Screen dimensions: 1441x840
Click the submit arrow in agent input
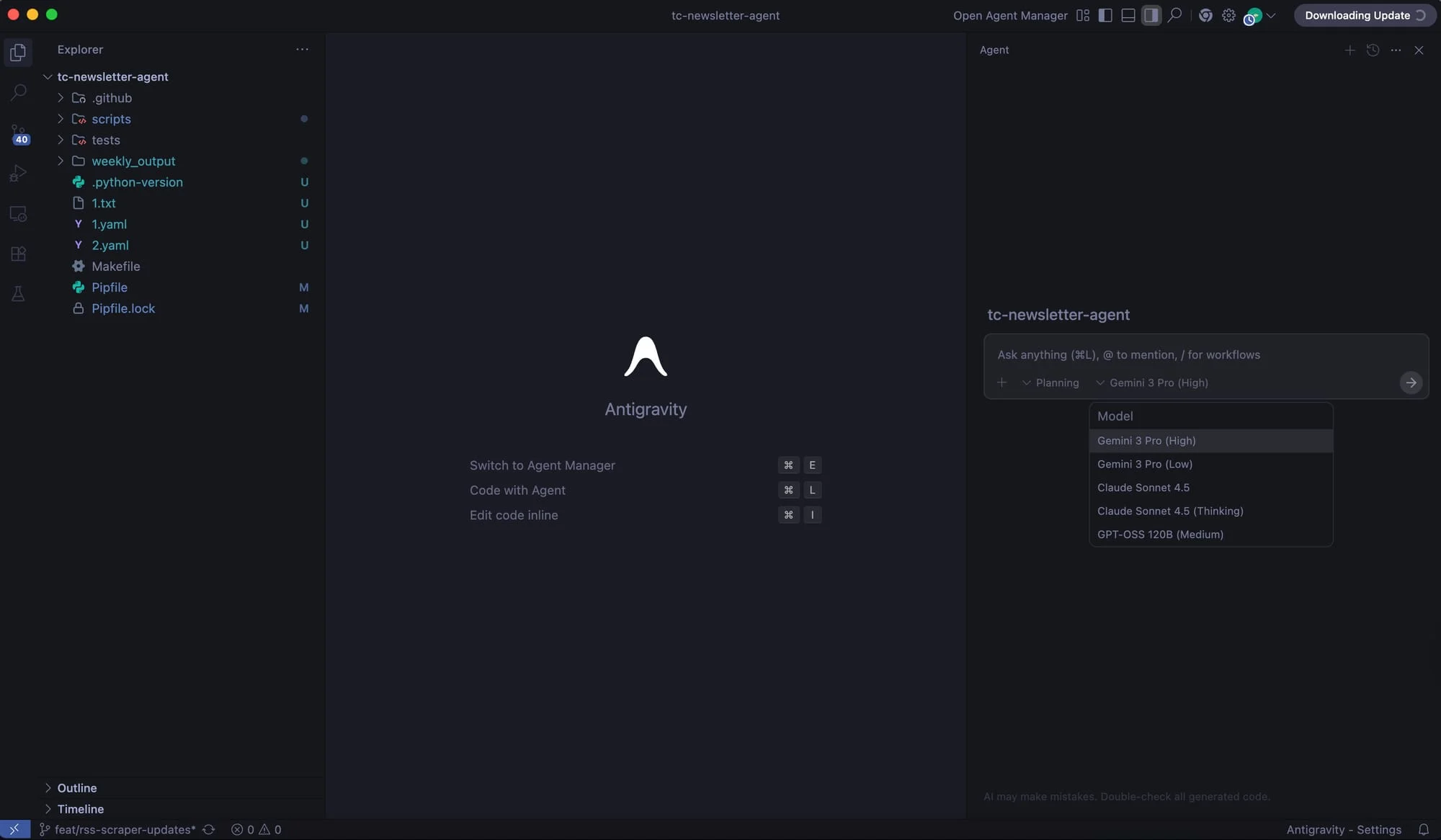[1411, 383]
